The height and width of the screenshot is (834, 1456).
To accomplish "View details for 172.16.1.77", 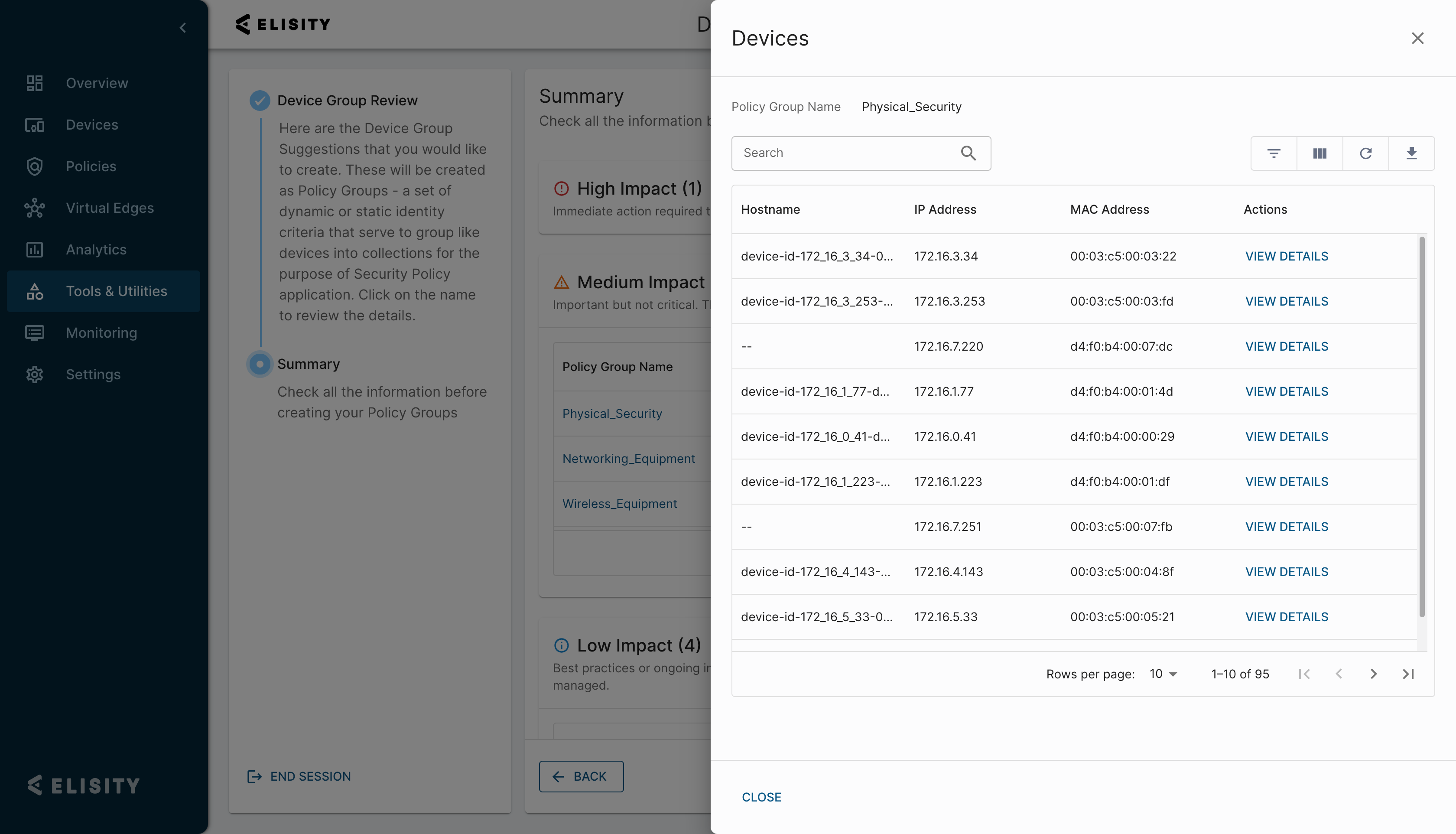I will [x=1287, y=392].
